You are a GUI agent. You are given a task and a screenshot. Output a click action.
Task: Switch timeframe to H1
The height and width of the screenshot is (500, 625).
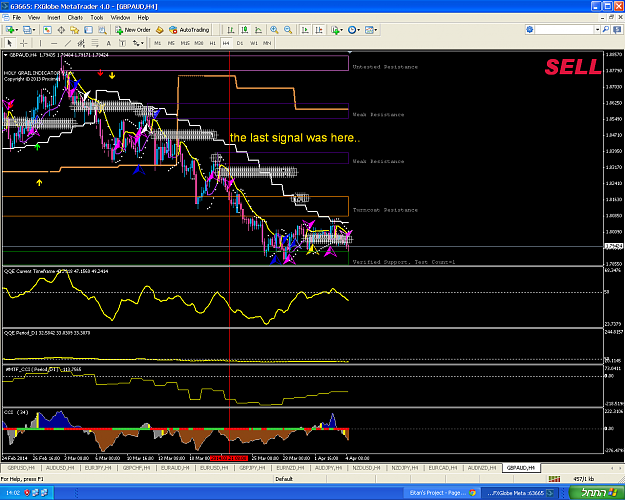coord(212,43)
